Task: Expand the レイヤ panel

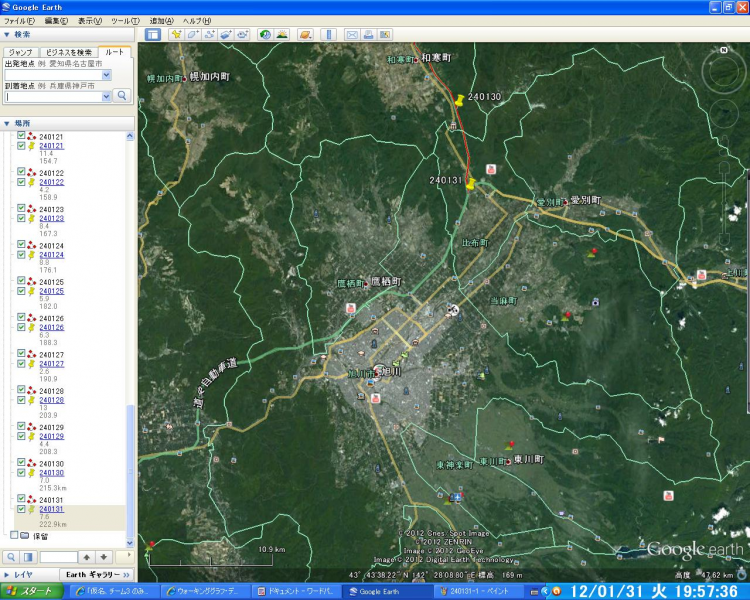Action: [x=7, y=575]
